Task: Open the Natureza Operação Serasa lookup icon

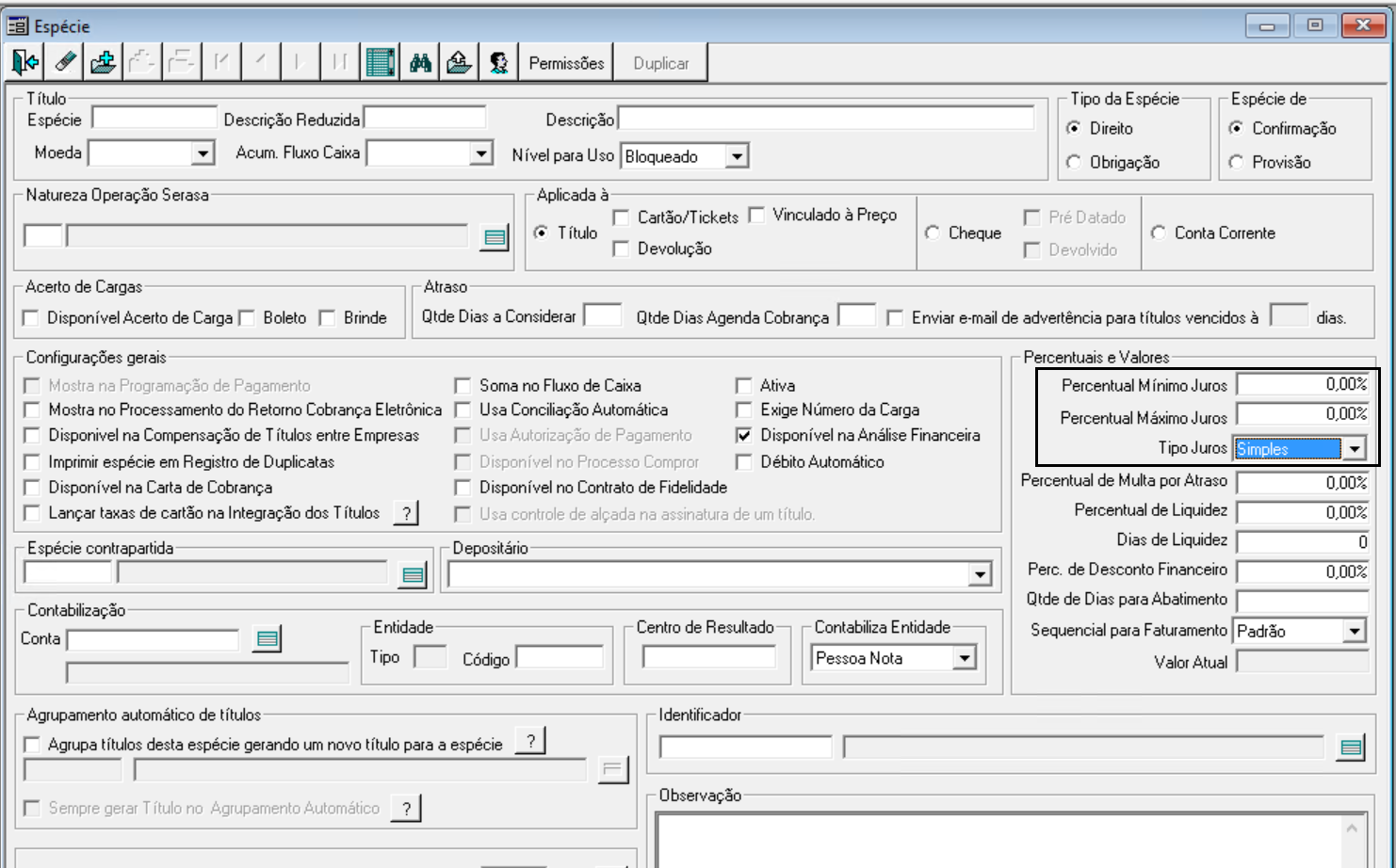Action: pos(495,237)
